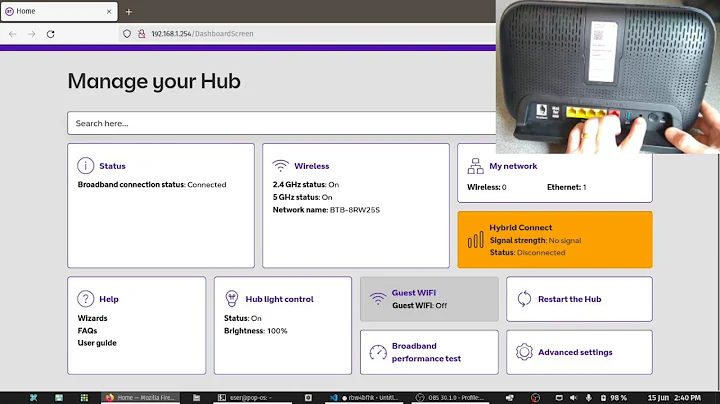Click the Wireless wifi icon
720x404 pixels.
click(281, 166)
